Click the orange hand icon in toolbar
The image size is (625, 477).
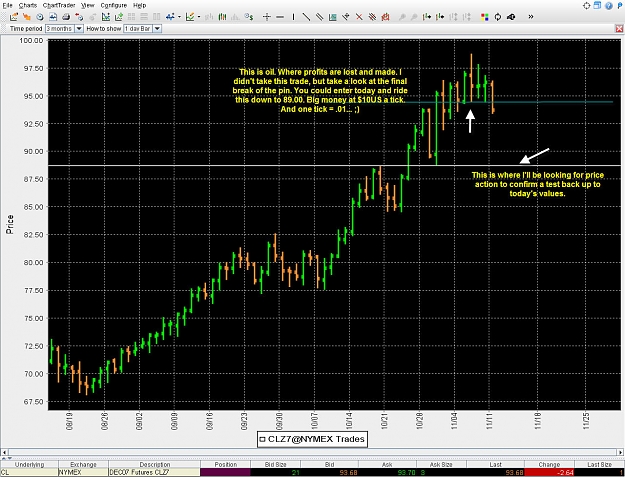coord(27,17)
